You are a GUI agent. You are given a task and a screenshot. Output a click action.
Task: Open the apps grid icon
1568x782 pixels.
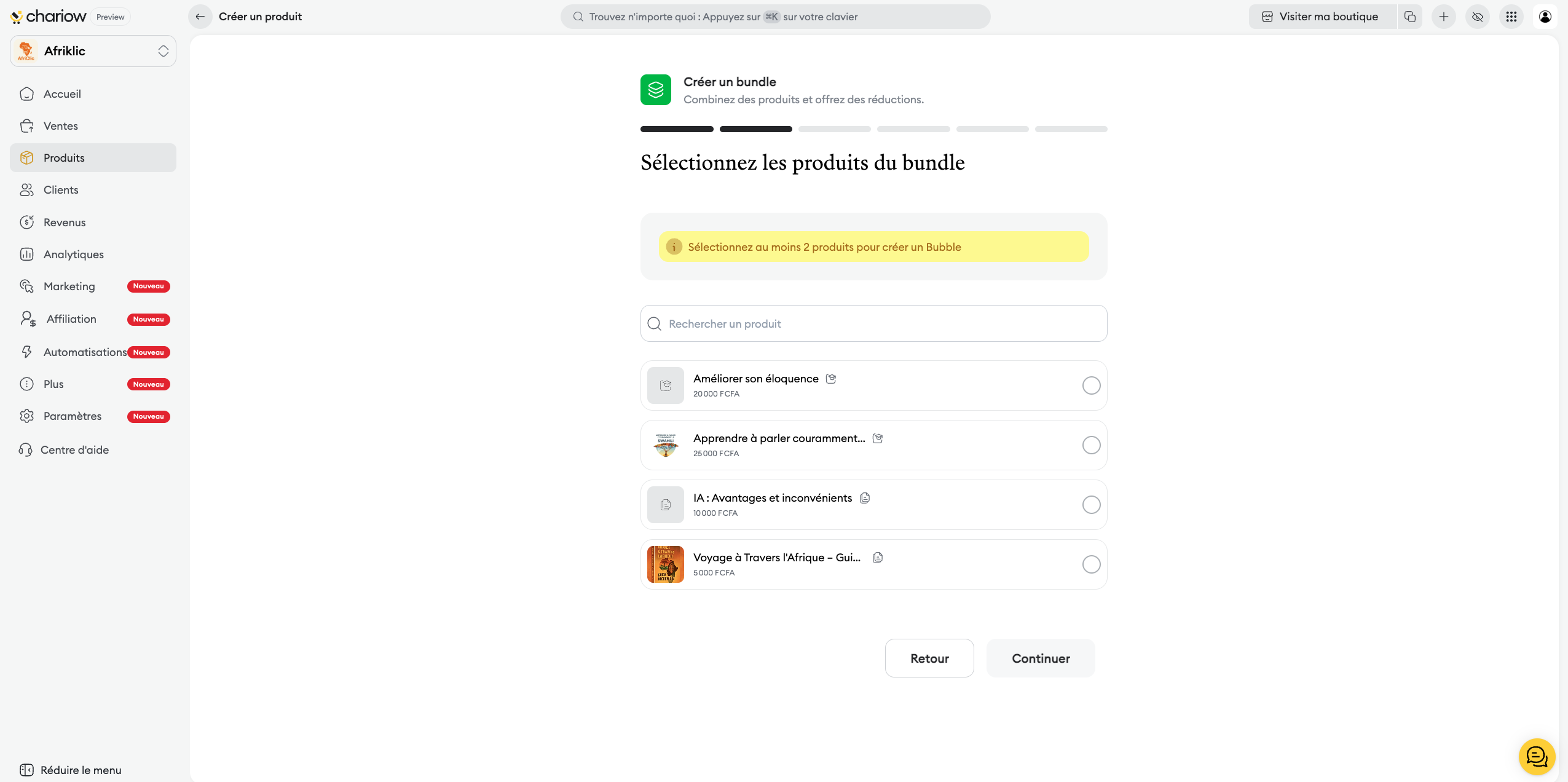click(x=1511, y=17)
